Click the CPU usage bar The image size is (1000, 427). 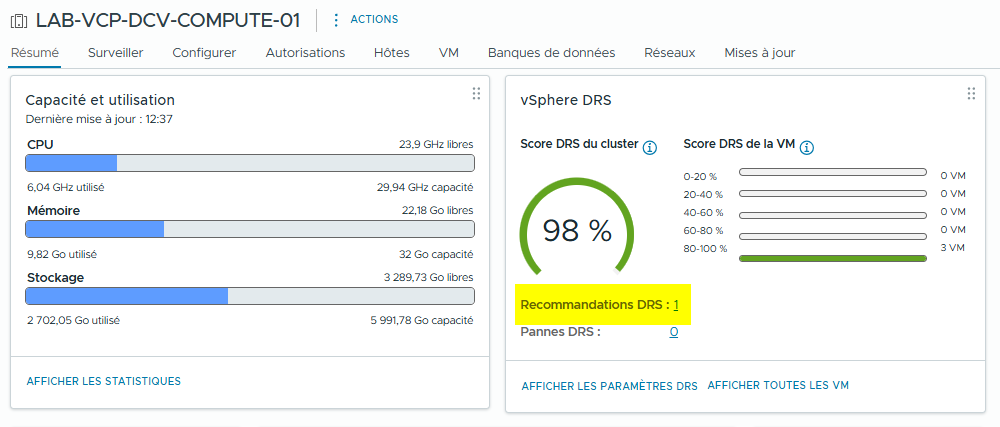click(250, 163)
